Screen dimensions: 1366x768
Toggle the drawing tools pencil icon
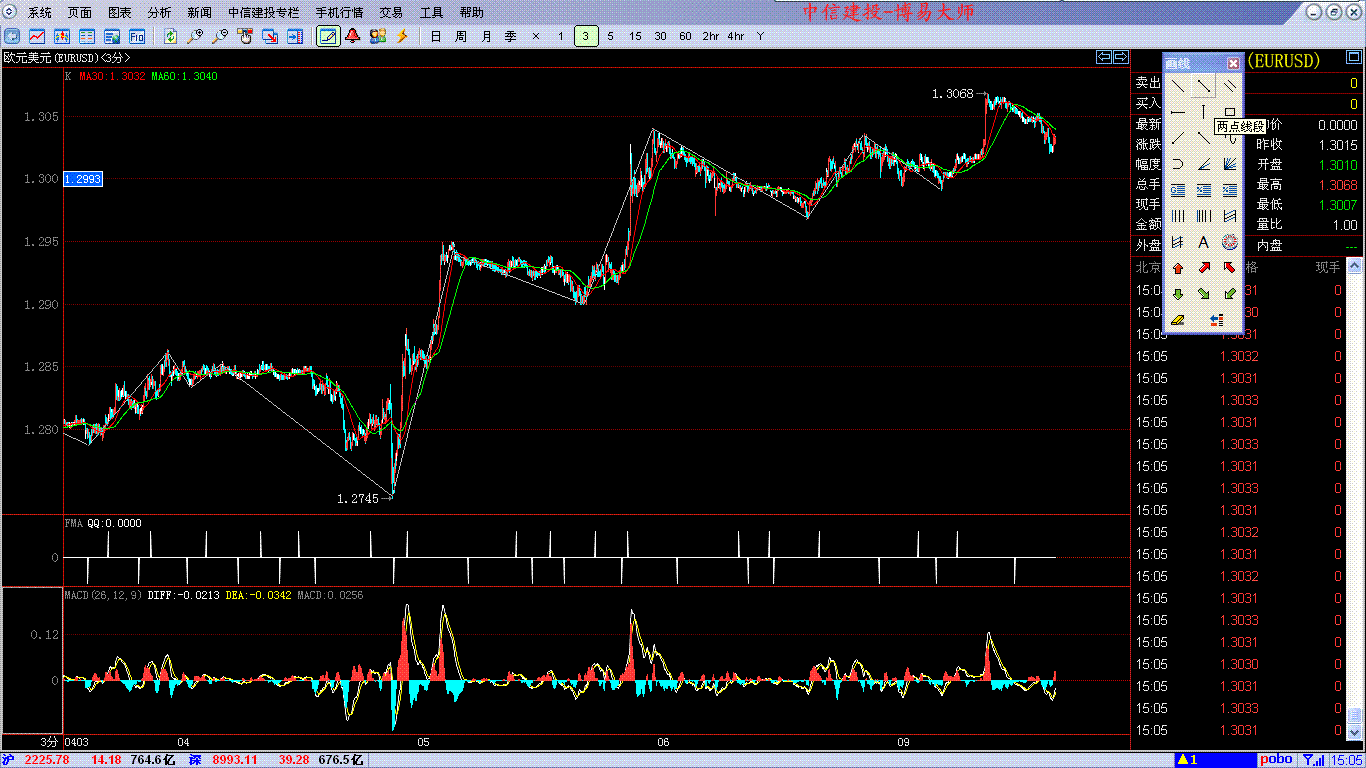pos(327,36)
